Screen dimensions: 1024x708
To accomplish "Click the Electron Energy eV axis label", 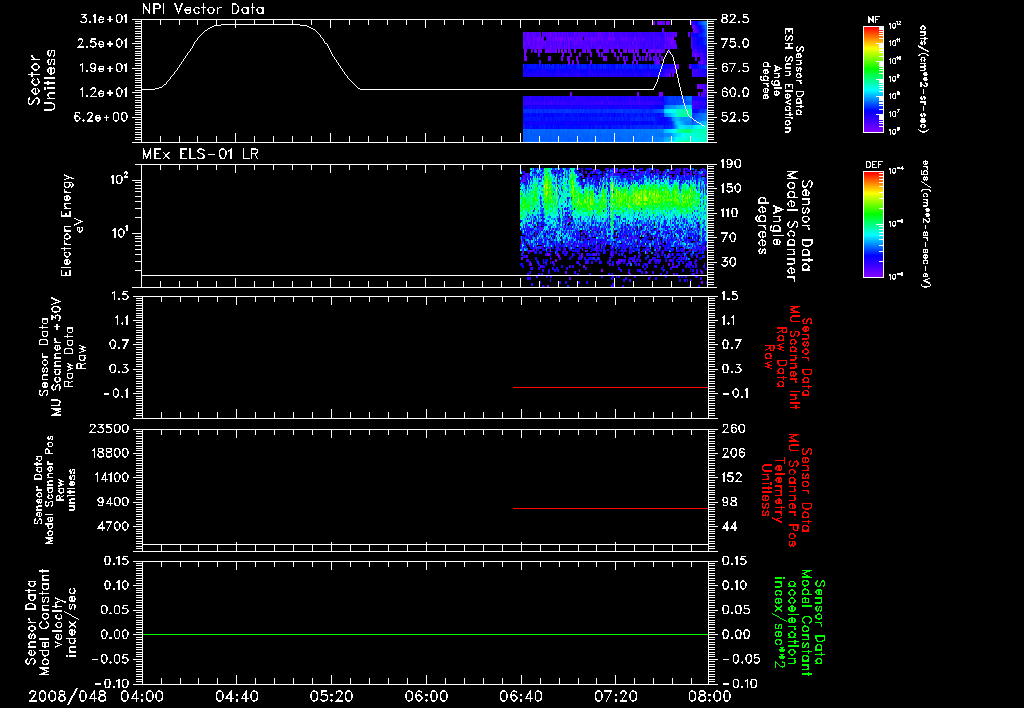I will click(x=73, y=225).
